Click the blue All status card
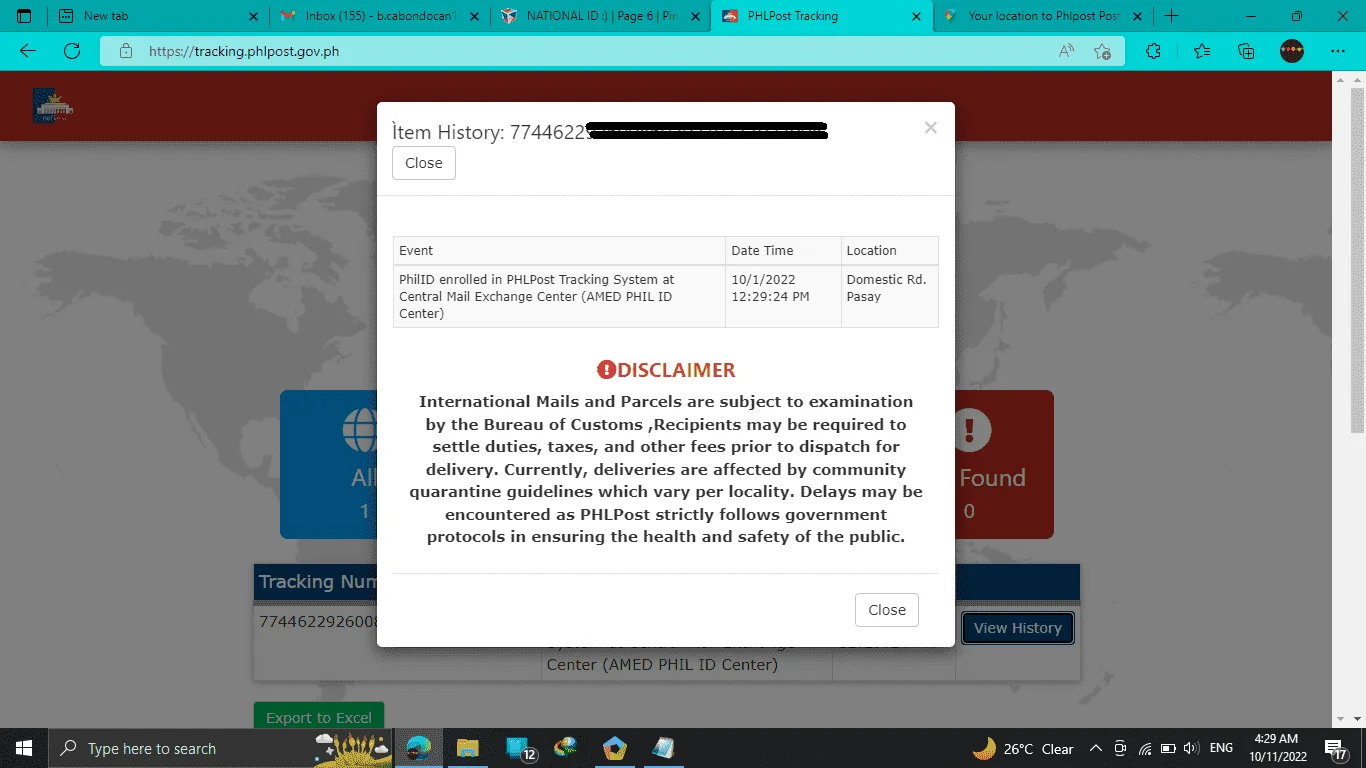The image size is (1366, 768). [328, 464]
